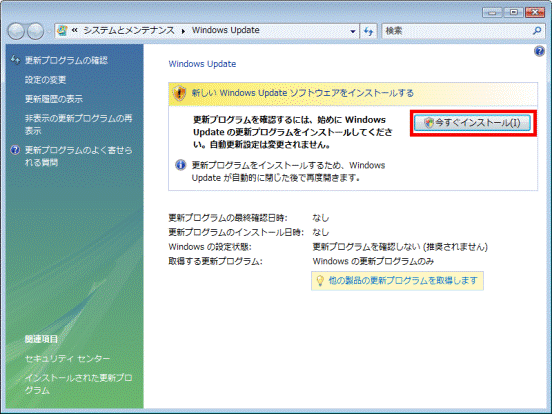This screenshot has width=552, height=414.
Task: Click 他の製品の更新プログラムを取得します link
Action: coord(403,281)
